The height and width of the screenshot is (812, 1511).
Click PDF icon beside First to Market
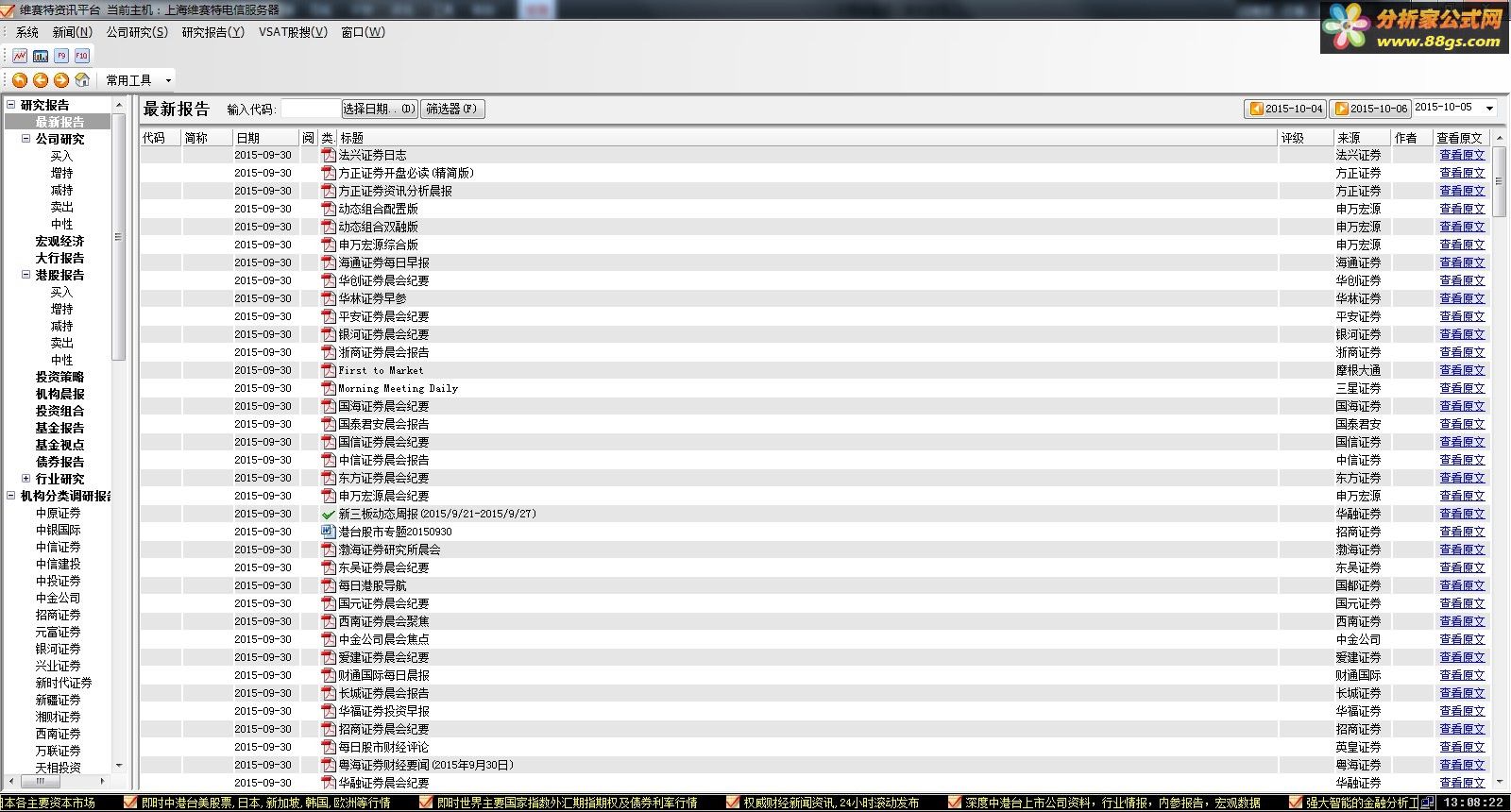click(329, 370)
